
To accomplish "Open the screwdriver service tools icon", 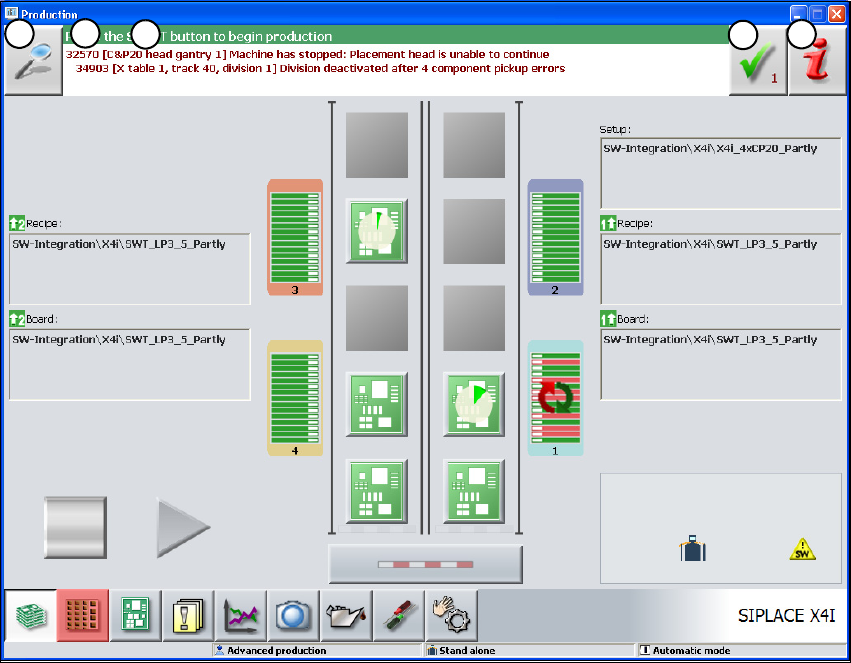I will coord(399,615).
